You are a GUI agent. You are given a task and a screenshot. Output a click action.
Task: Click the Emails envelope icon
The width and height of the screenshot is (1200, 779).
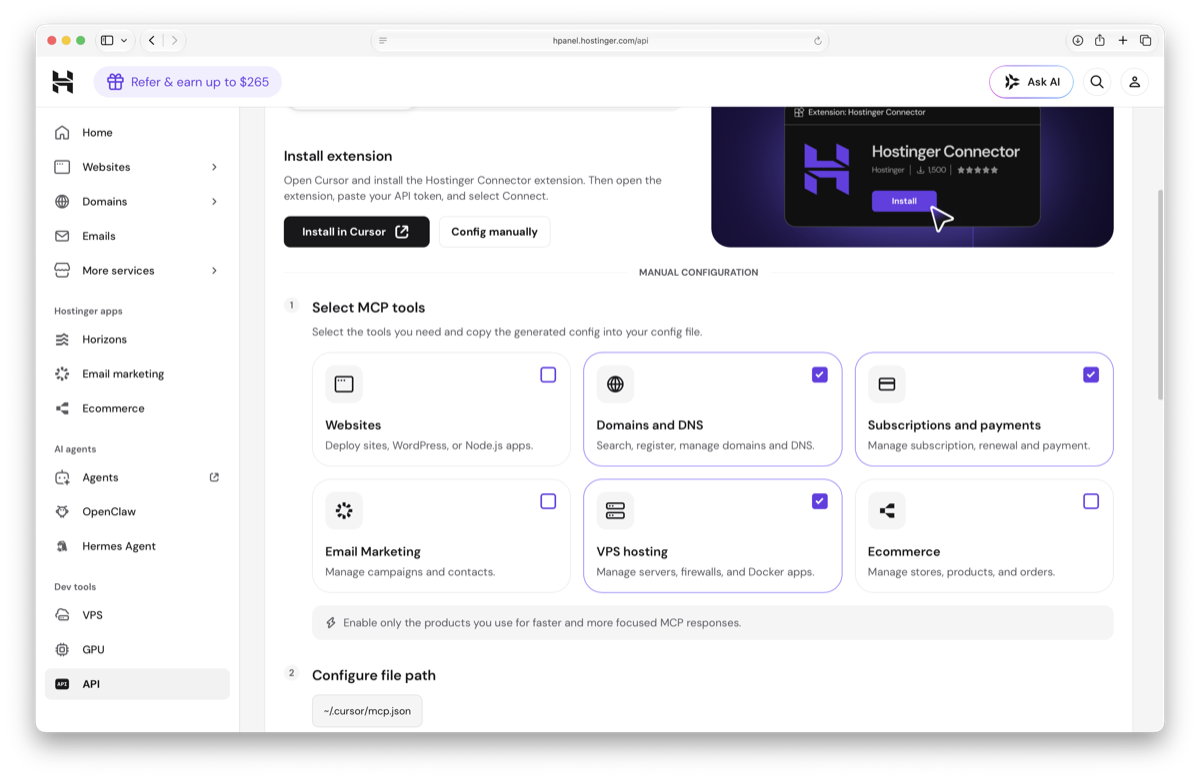click(x=62, y=236)
